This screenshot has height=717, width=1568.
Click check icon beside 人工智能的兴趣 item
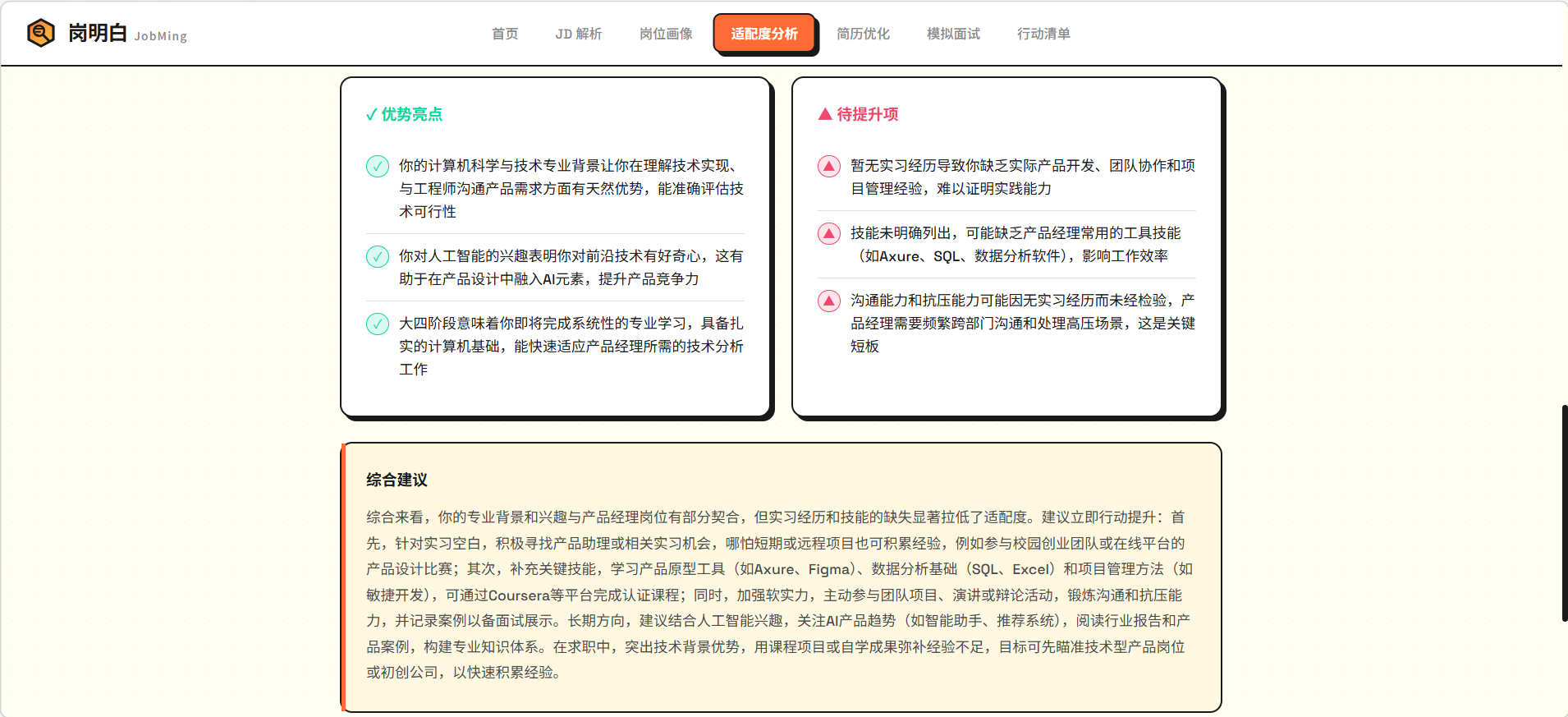coord(378,257)
